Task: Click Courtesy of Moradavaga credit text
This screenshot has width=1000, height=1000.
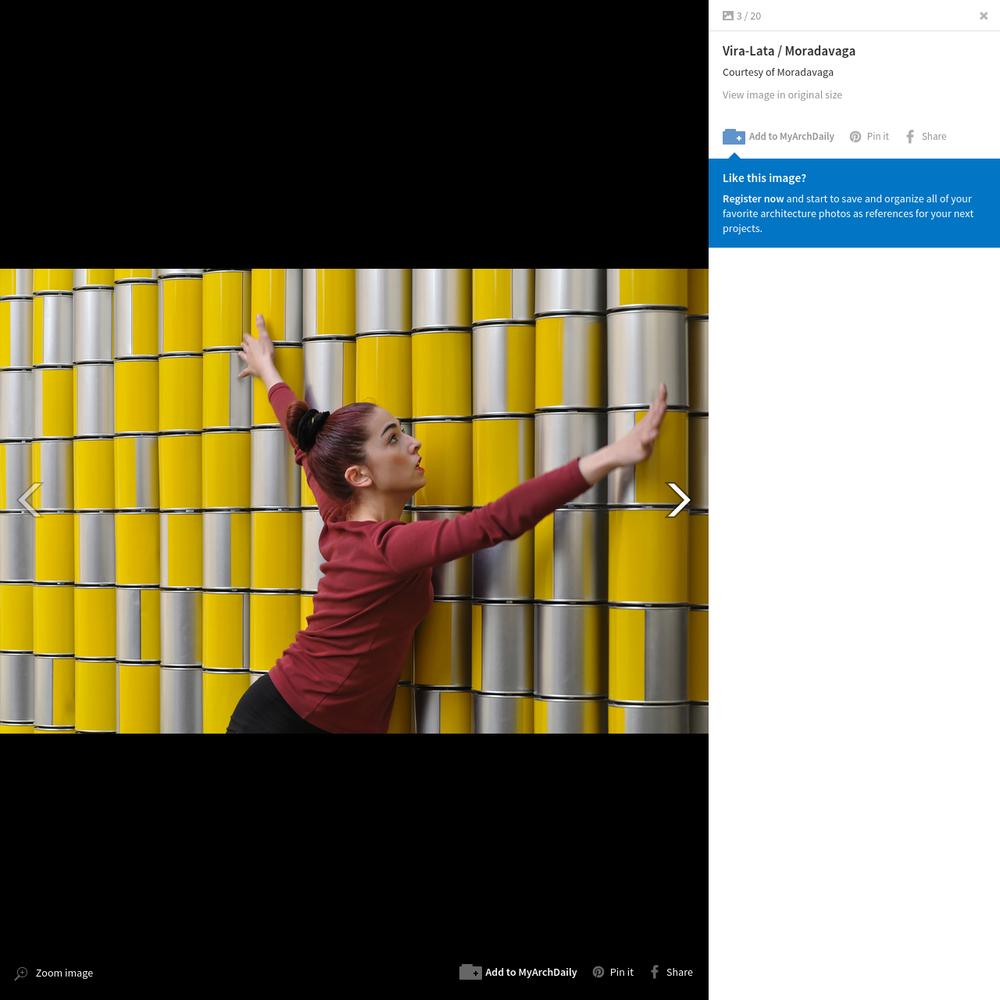Action: (778, 73)
